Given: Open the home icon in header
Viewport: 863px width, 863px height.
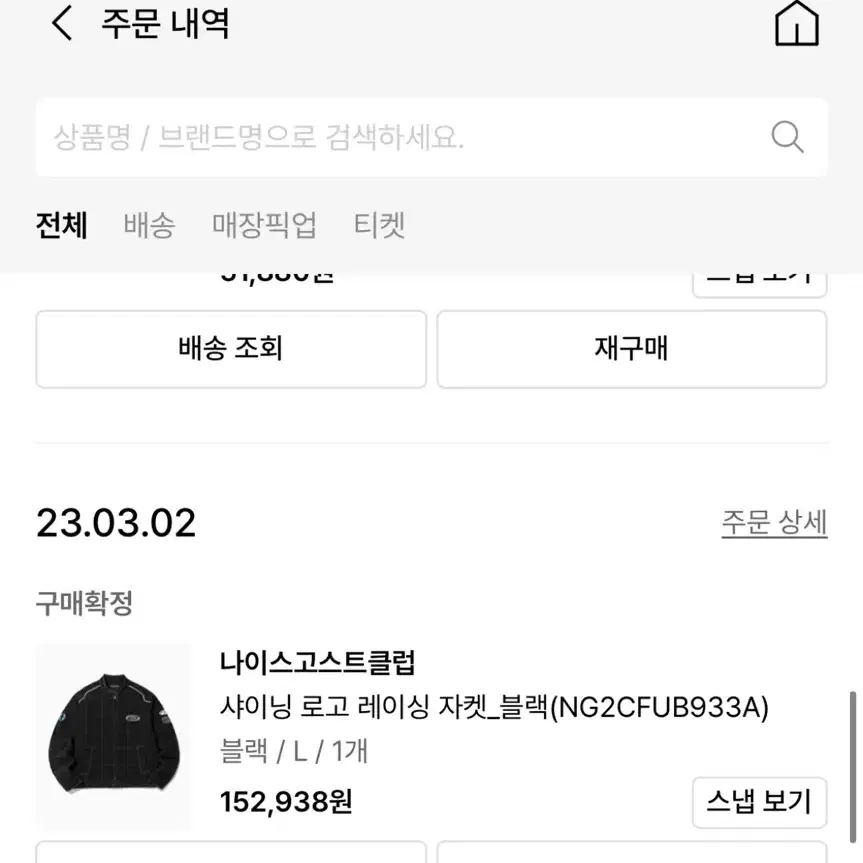Looking at the screenshot, I should point(796,23).
